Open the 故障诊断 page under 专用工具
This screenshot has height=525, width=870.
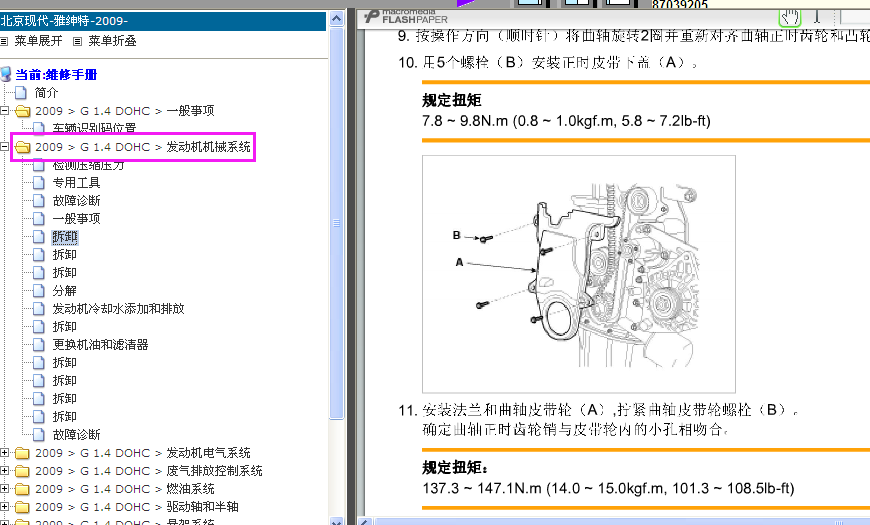pyautogui.click(x=76, y=200)
